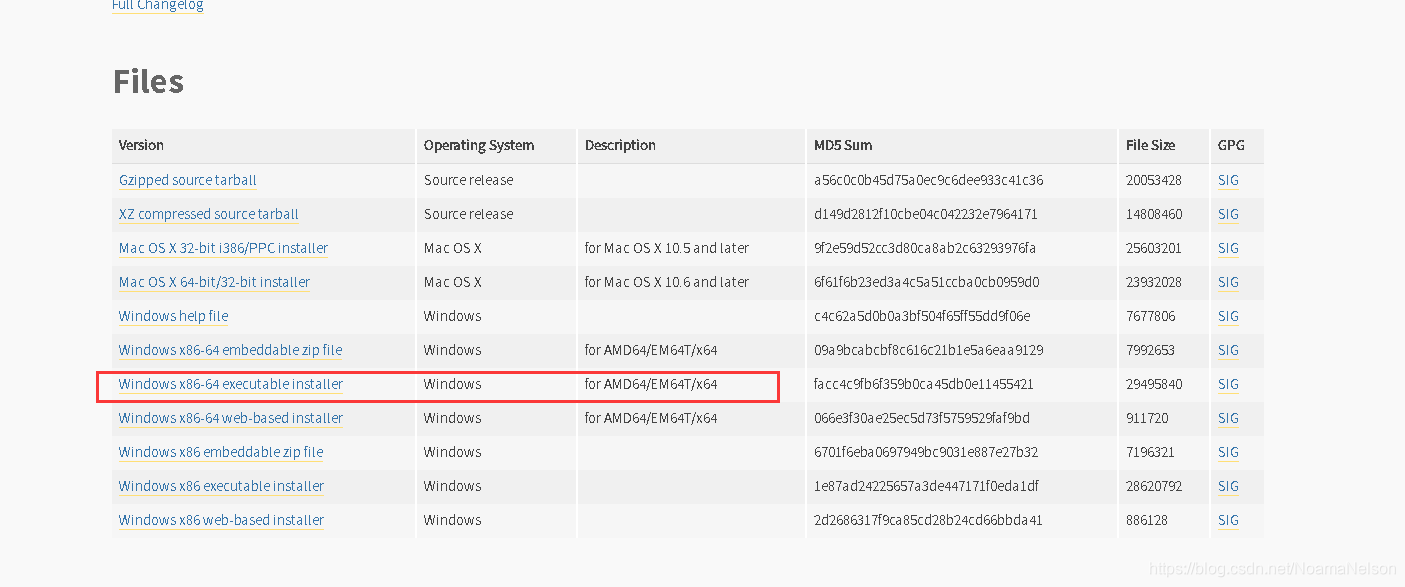Image resolution: width=1405 pixels, height=587 pixels.
Task: Open SIG for Windows help file
Action: [x=1228, y=316]
